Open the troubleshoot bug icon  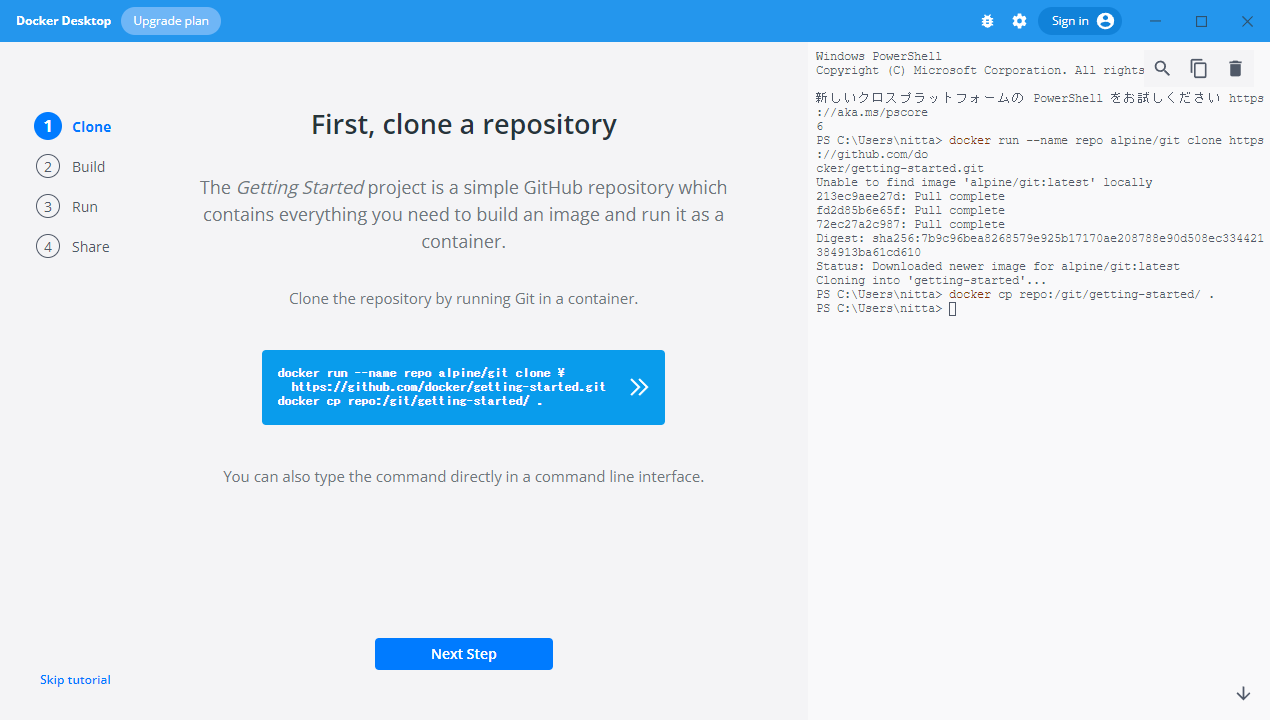(987, 21)
